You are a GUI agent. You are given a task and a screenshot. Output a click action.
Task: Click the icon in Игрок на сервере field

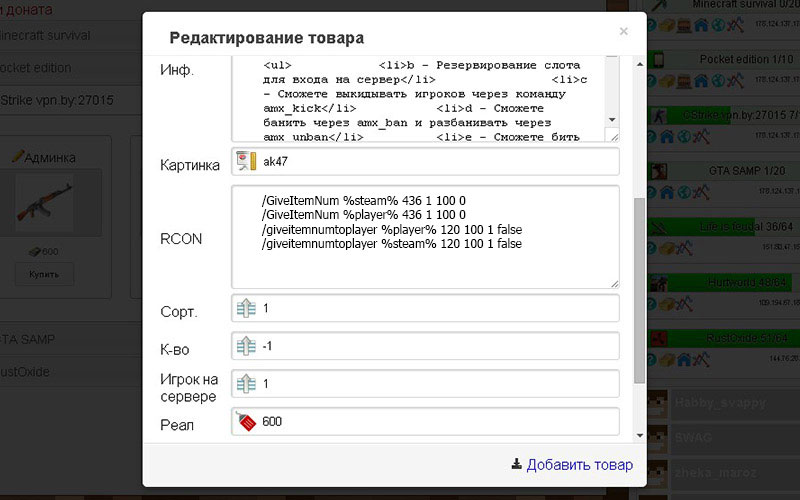click(x=246, y=383)
